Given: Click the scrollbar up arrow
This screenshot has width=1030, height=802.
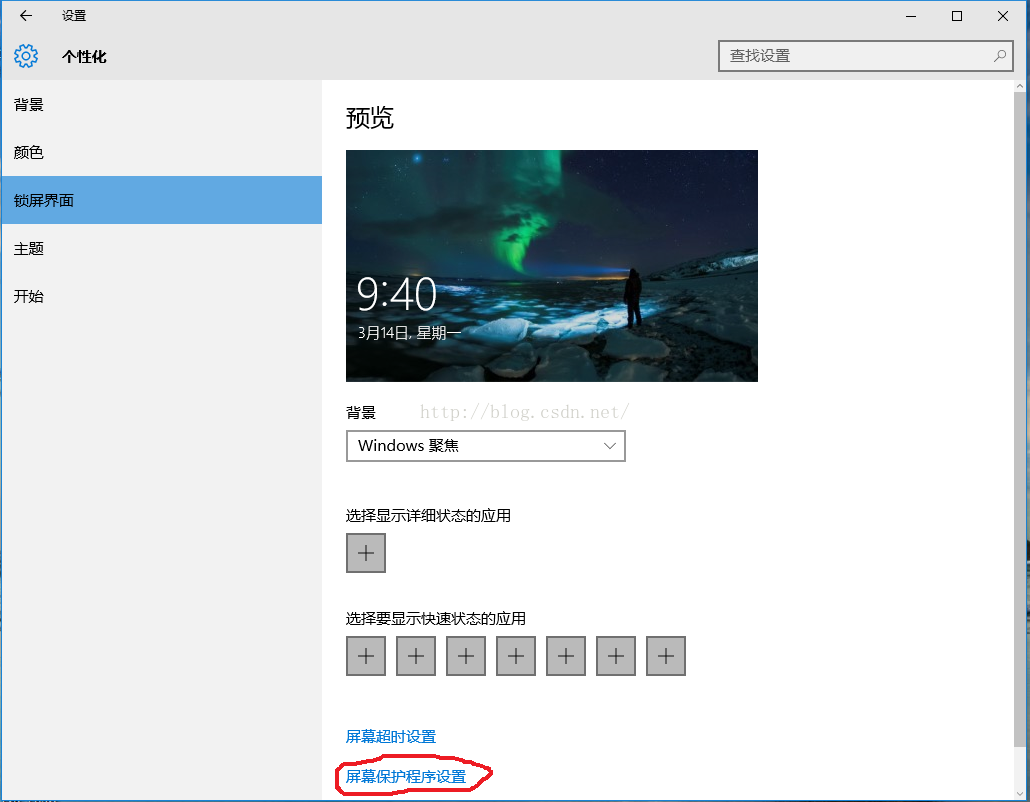Looking at the screenshot, I should pyautogui.click(x=1019, y=86).
